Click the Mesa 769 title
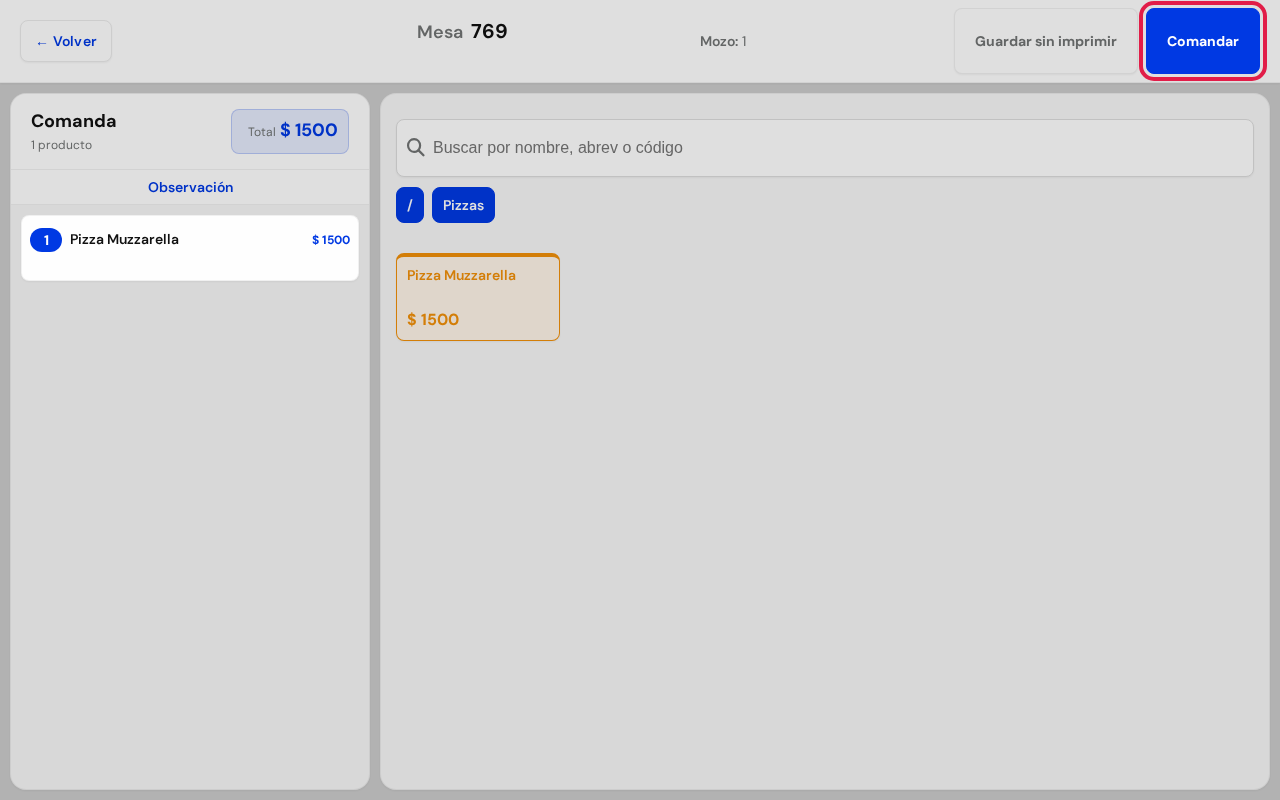This screenshot has width=1280, height=800. 462,32
